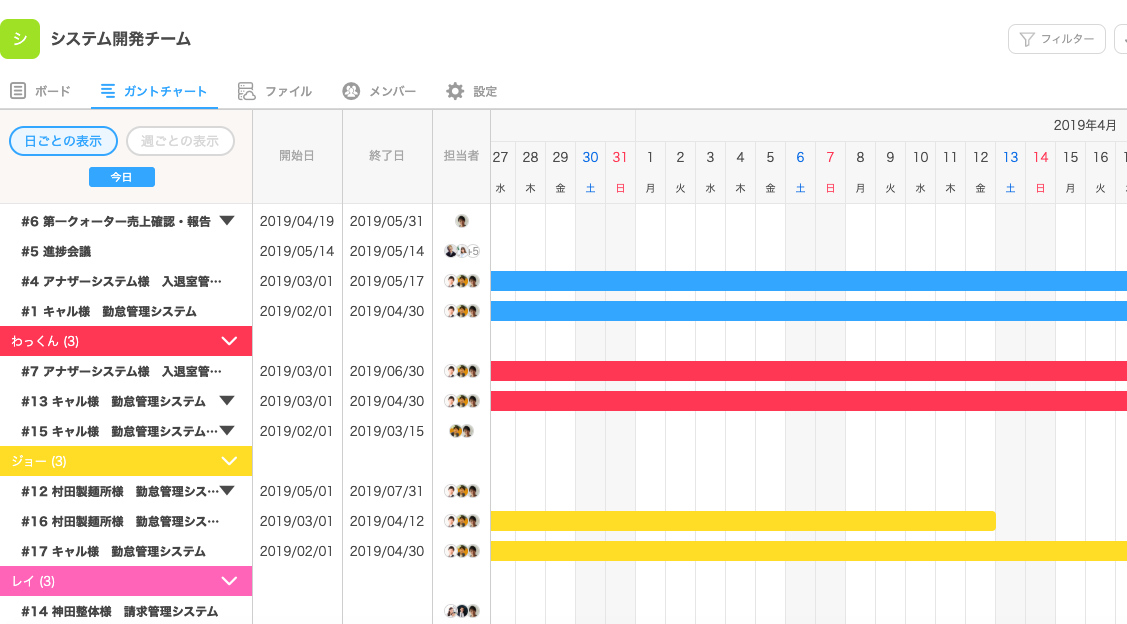Screen dimensions: 1127x624
Task: Collapse the わっくん (3) group chevron
Action: (x=229, y=341)
